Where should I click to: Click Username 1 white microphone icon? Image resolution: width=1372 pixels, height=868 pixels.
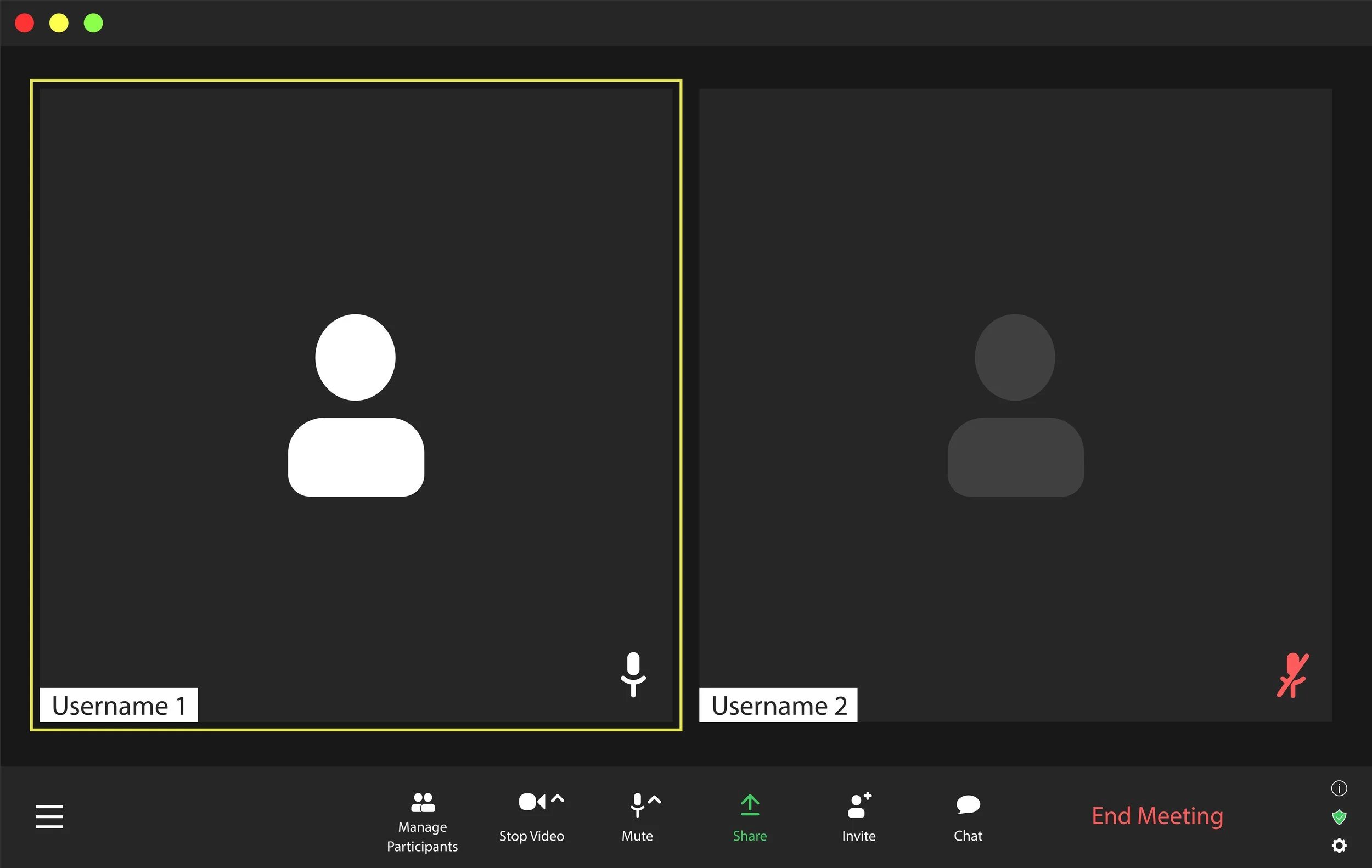pos(633,674)
